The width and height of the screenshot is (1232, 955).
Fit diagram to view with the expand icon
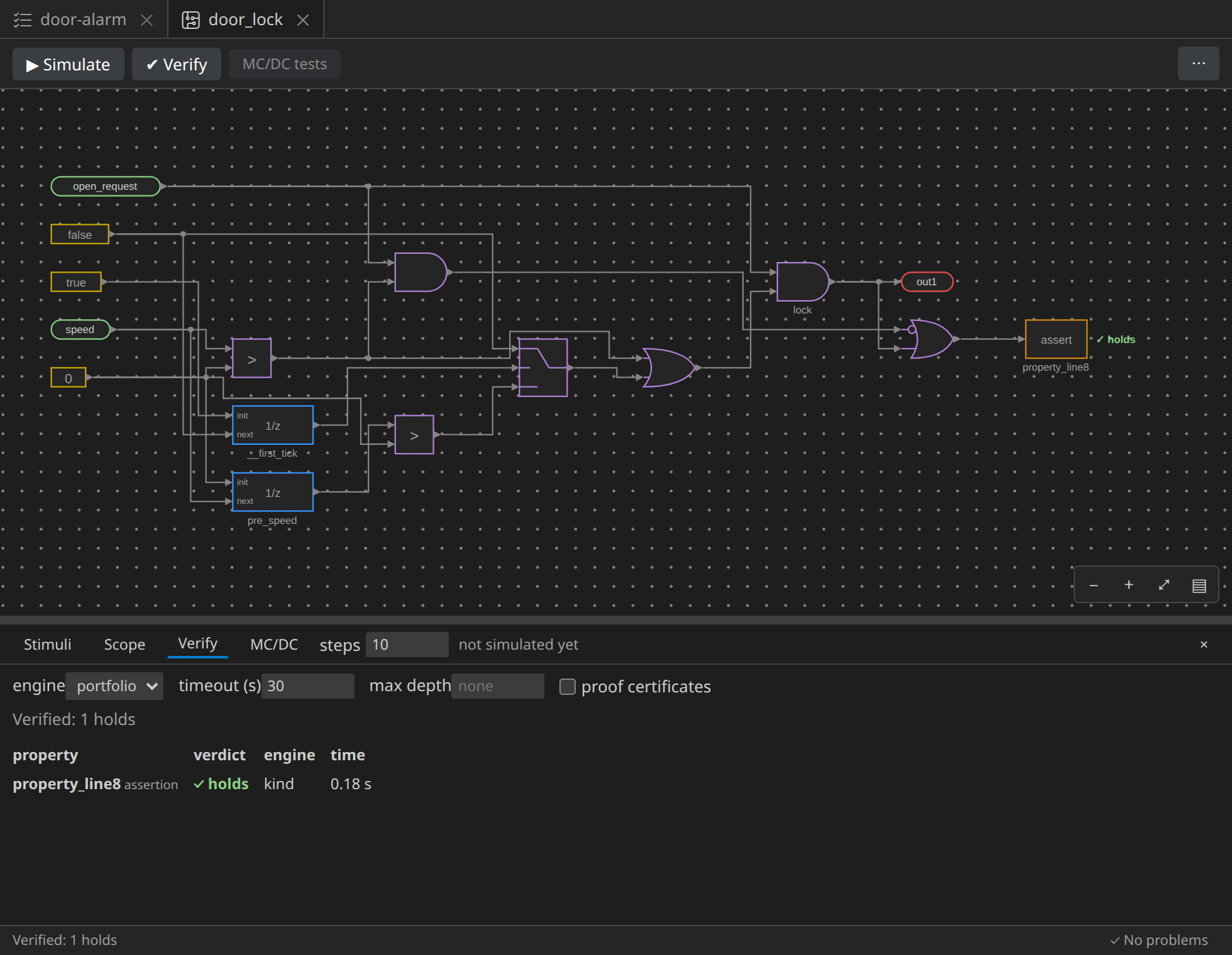tap(1164, 585)
